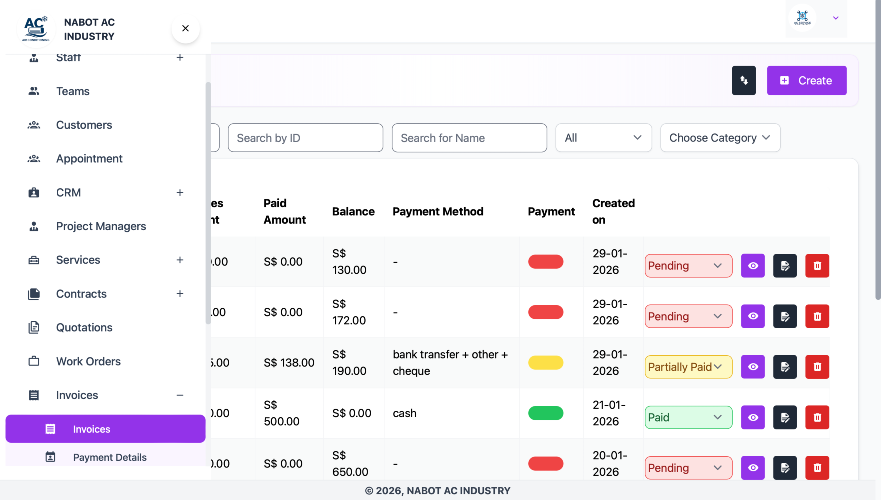Delete the Partially Paid invoice
The height and width of the screenshot is (500, 881).
817,367
